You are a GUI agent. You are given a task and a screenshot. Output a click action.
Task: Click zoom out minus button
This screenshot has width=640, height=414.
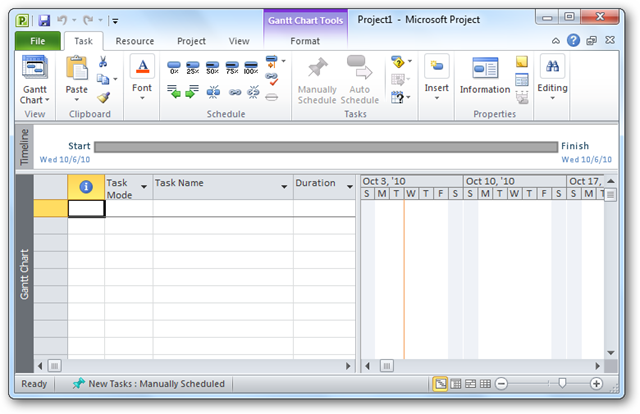click(x=501, y=384)
